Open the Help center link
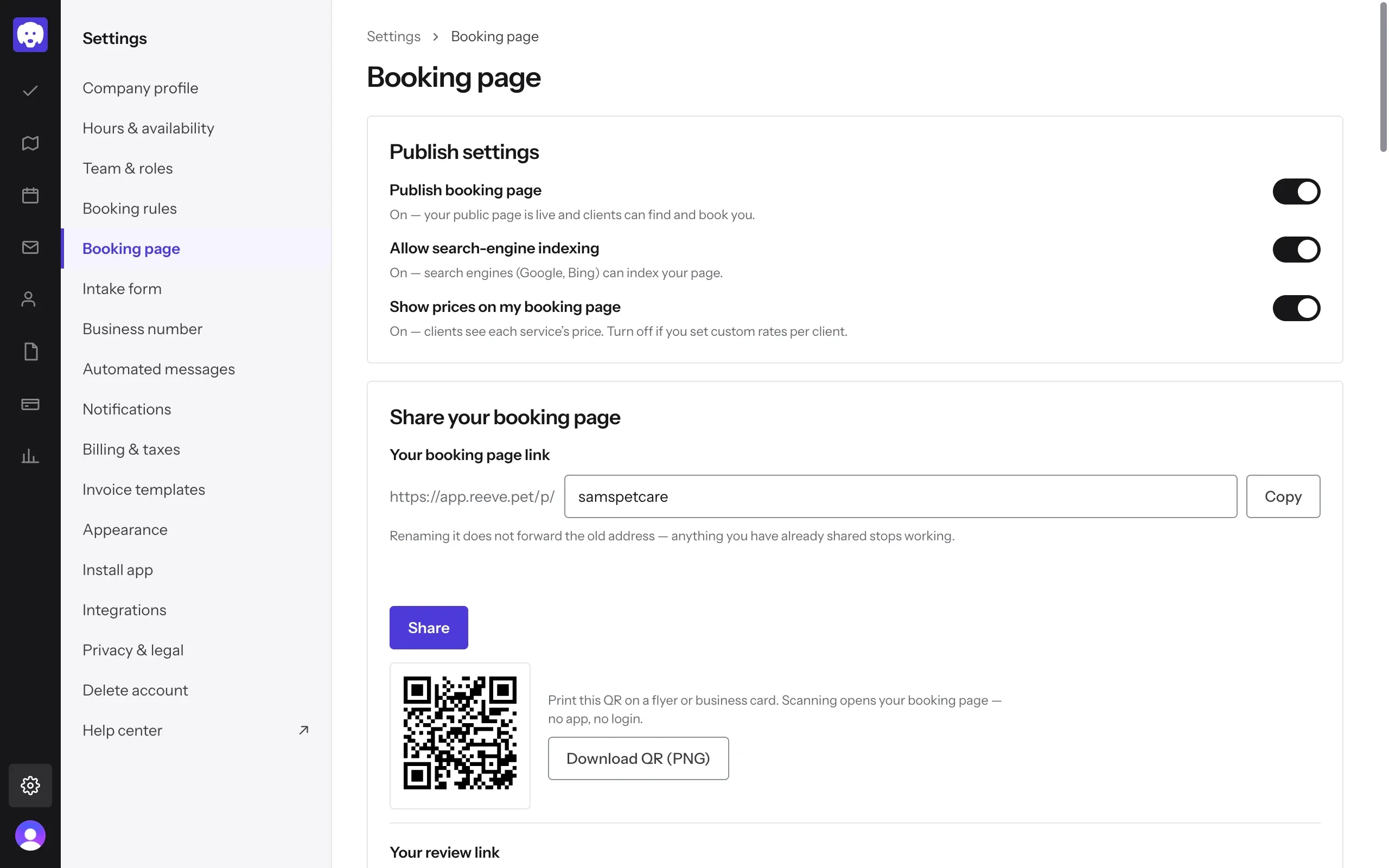Image resolution: width=1389 pixels, height=868 pixels. (x=196, y=730)
